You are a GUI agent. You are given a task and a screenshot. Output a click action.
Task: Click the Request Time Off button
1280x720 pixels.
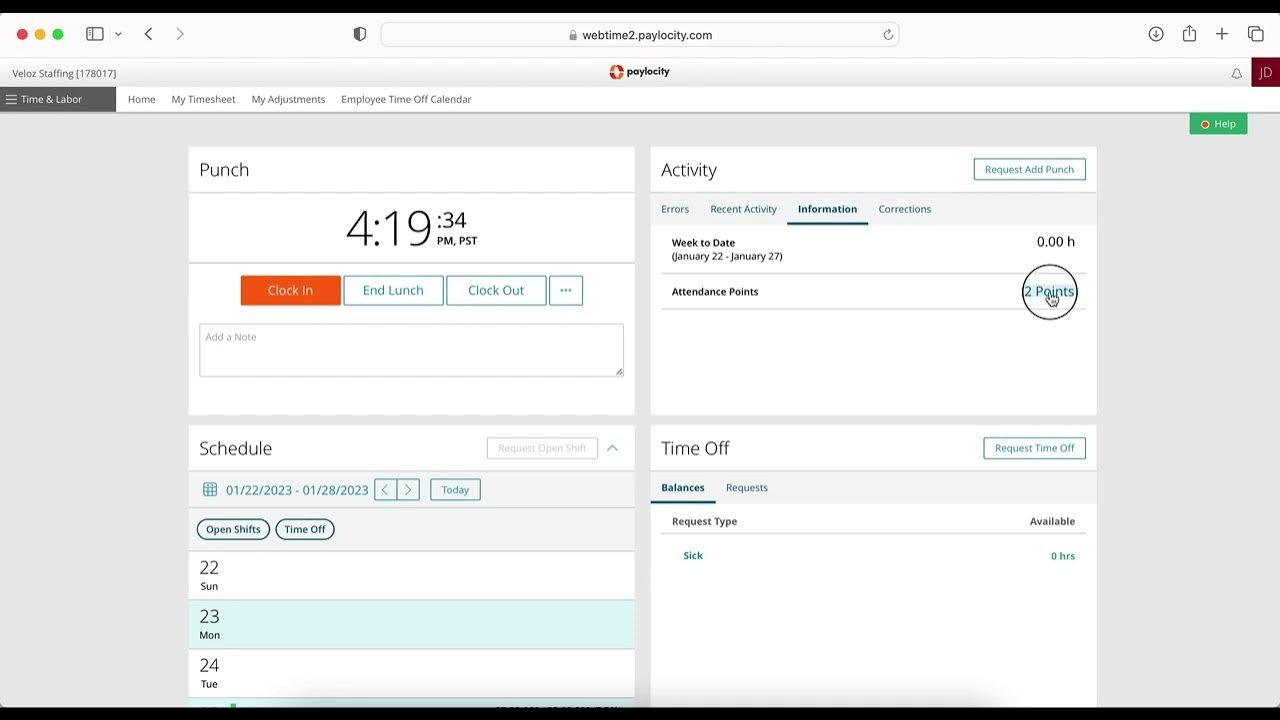tap(1034, 448)
